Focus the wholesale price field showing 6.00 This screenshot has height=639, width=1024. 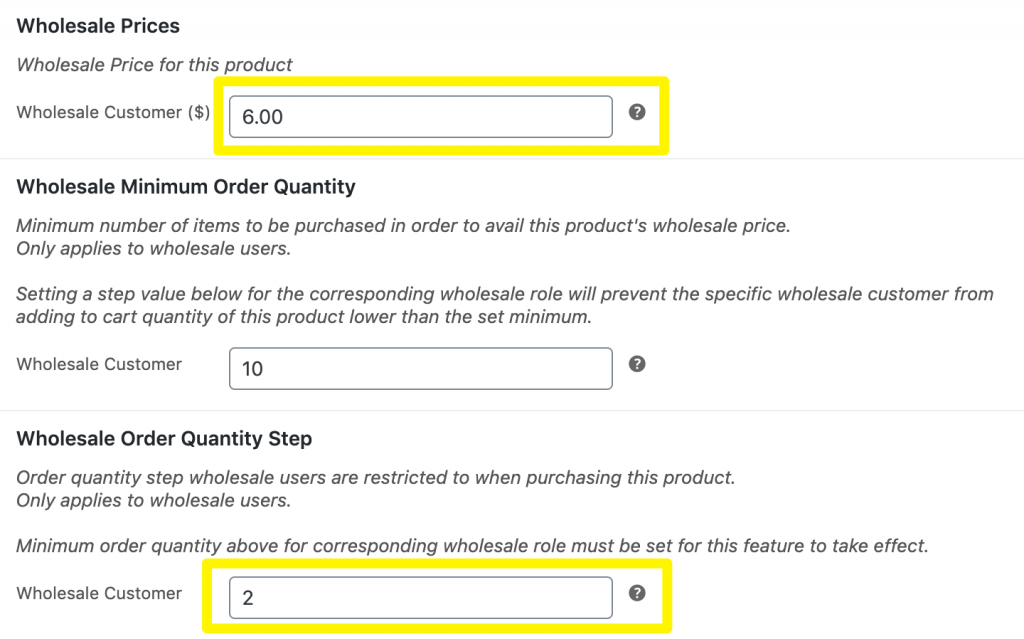coord(420,117)
